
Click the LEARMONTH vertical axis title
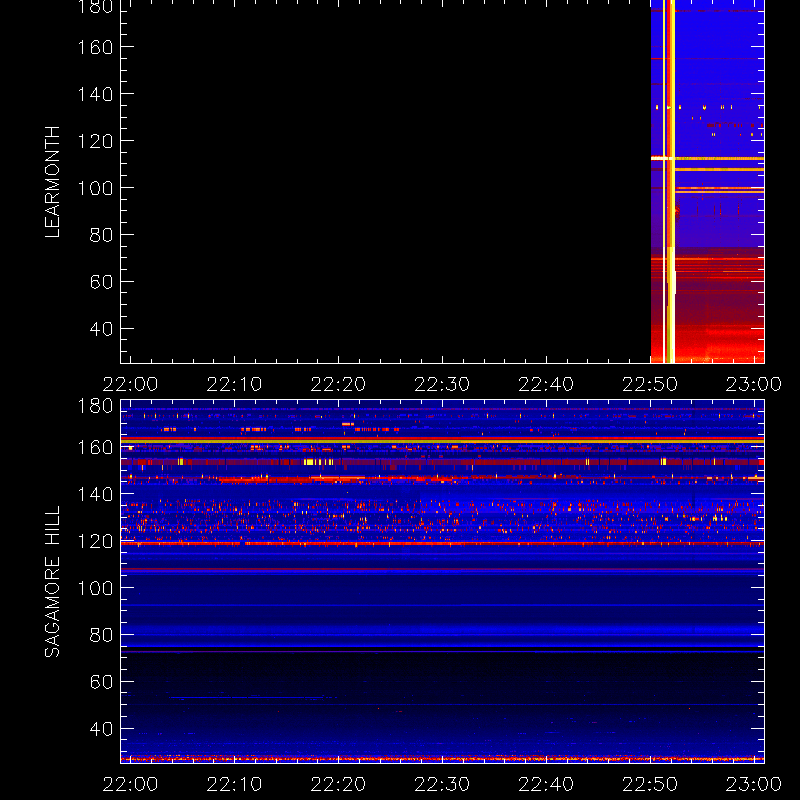pos(53,182)
